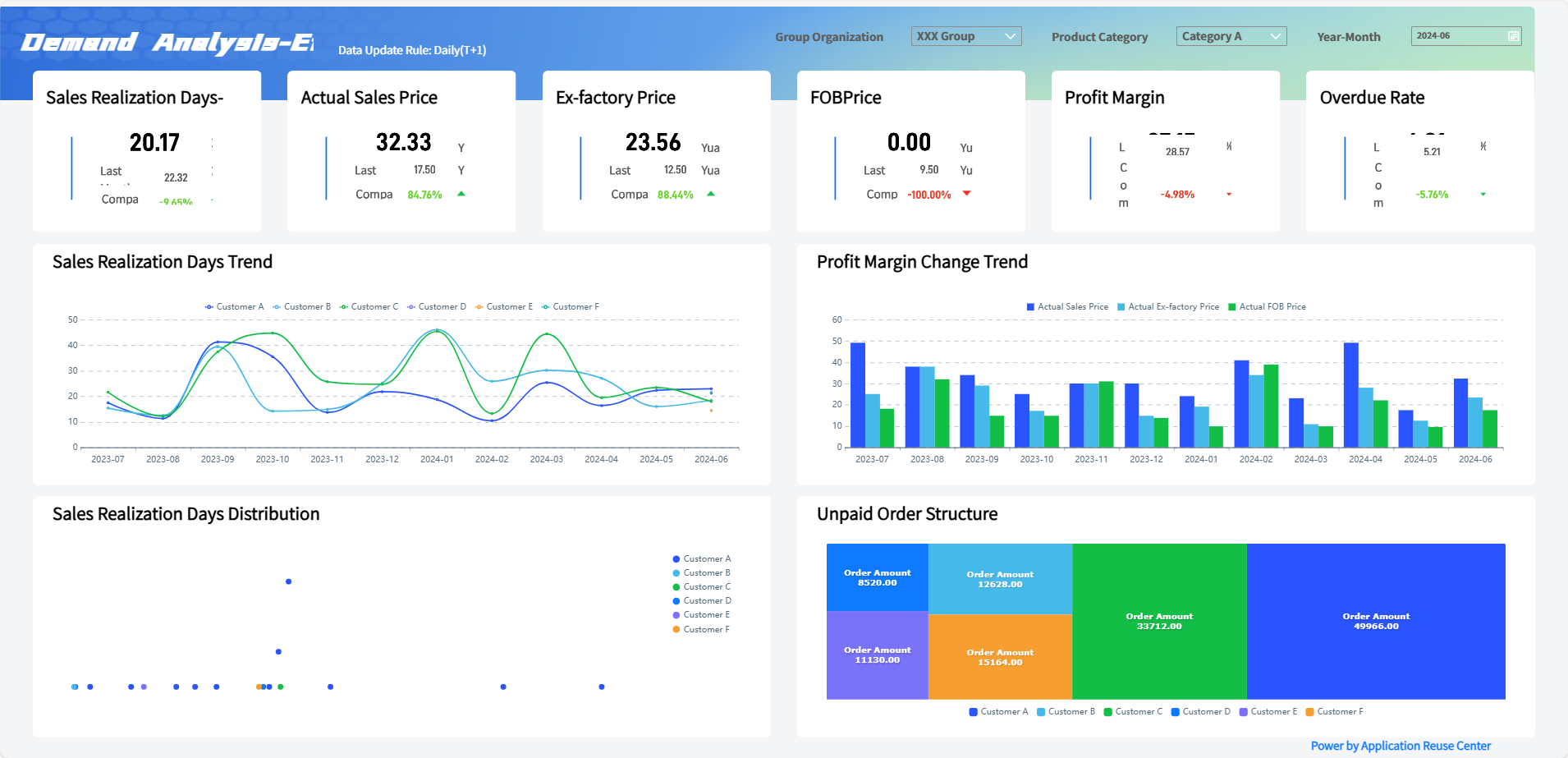Click Customer C in Unpaid Order legend

click(1133, 712)
